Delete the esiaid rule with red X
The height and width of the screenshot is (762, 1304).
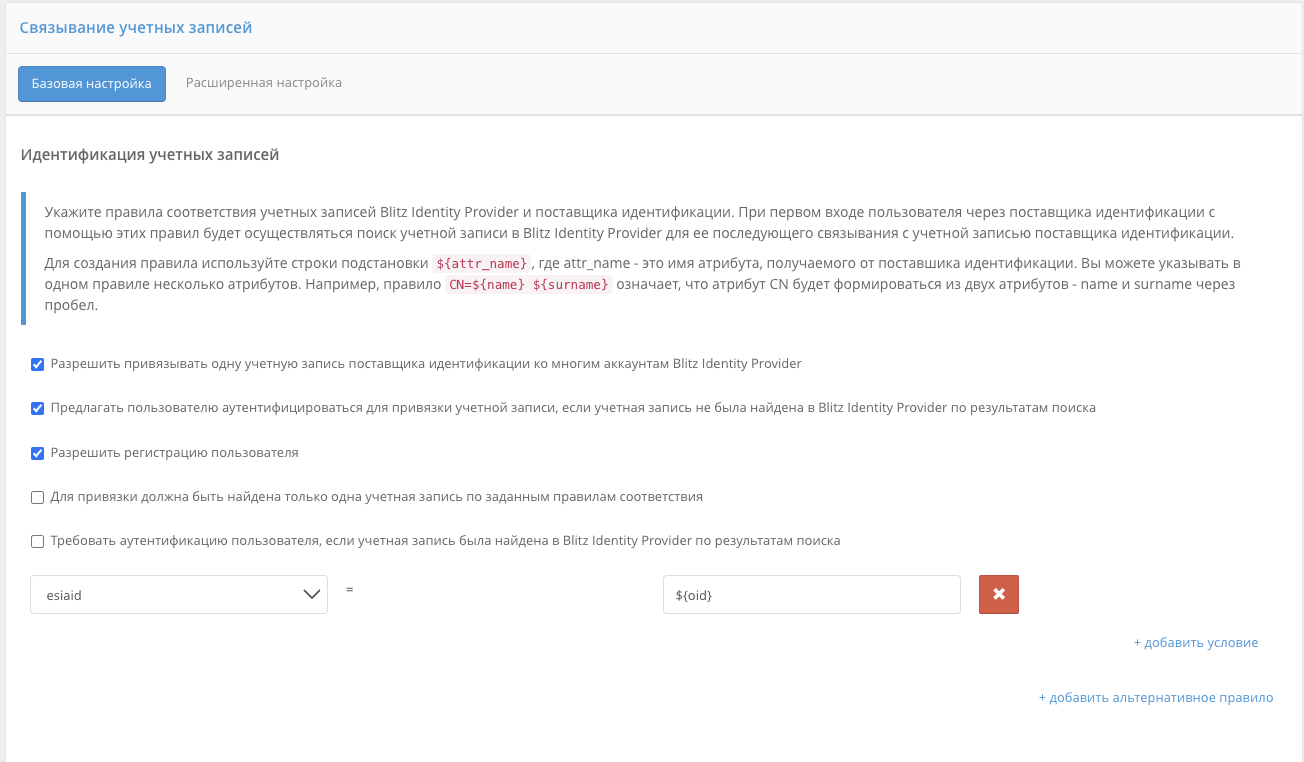click(x=999, y=594)
